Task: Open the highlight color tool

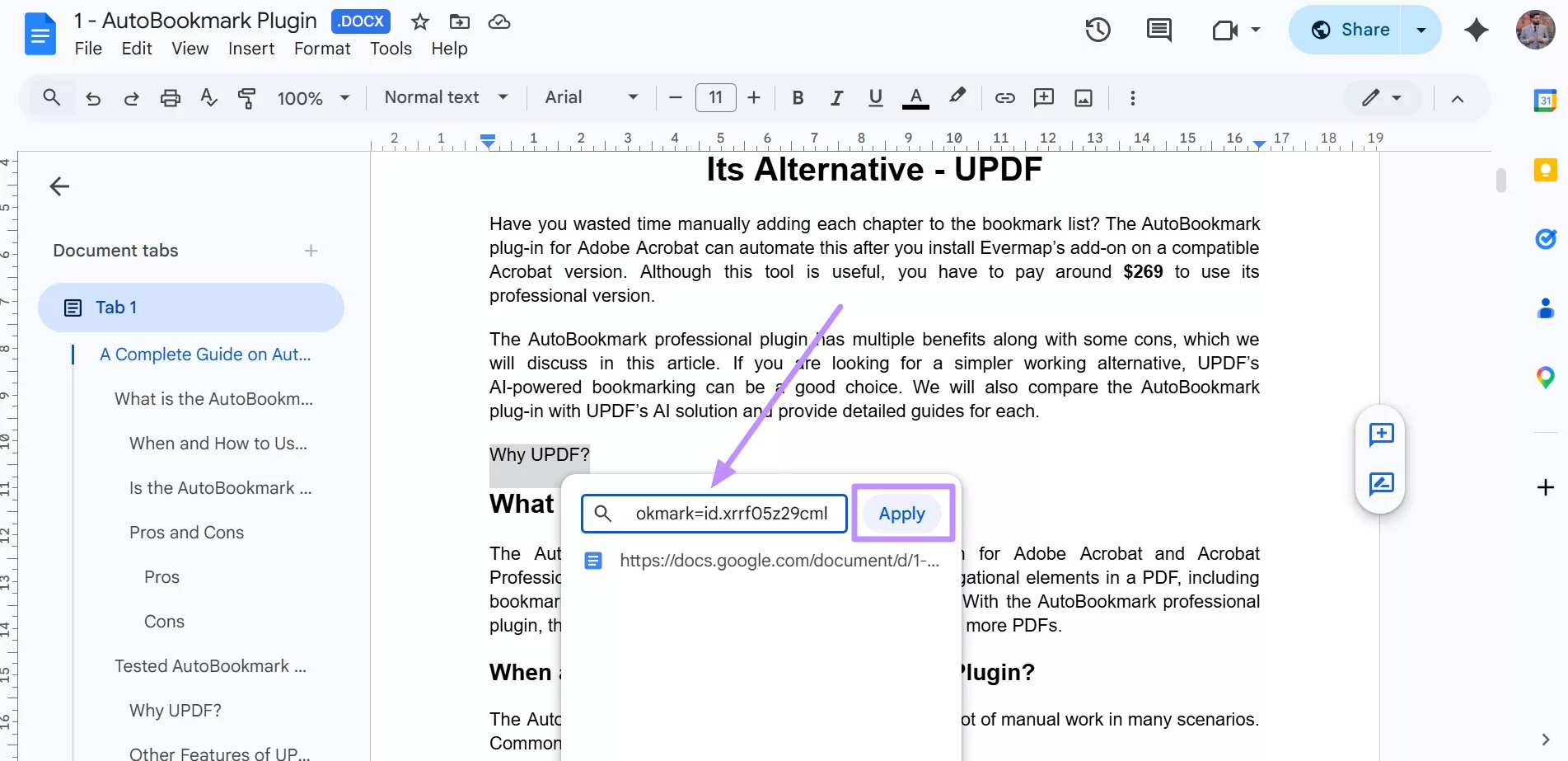Action: coord(957,97)
